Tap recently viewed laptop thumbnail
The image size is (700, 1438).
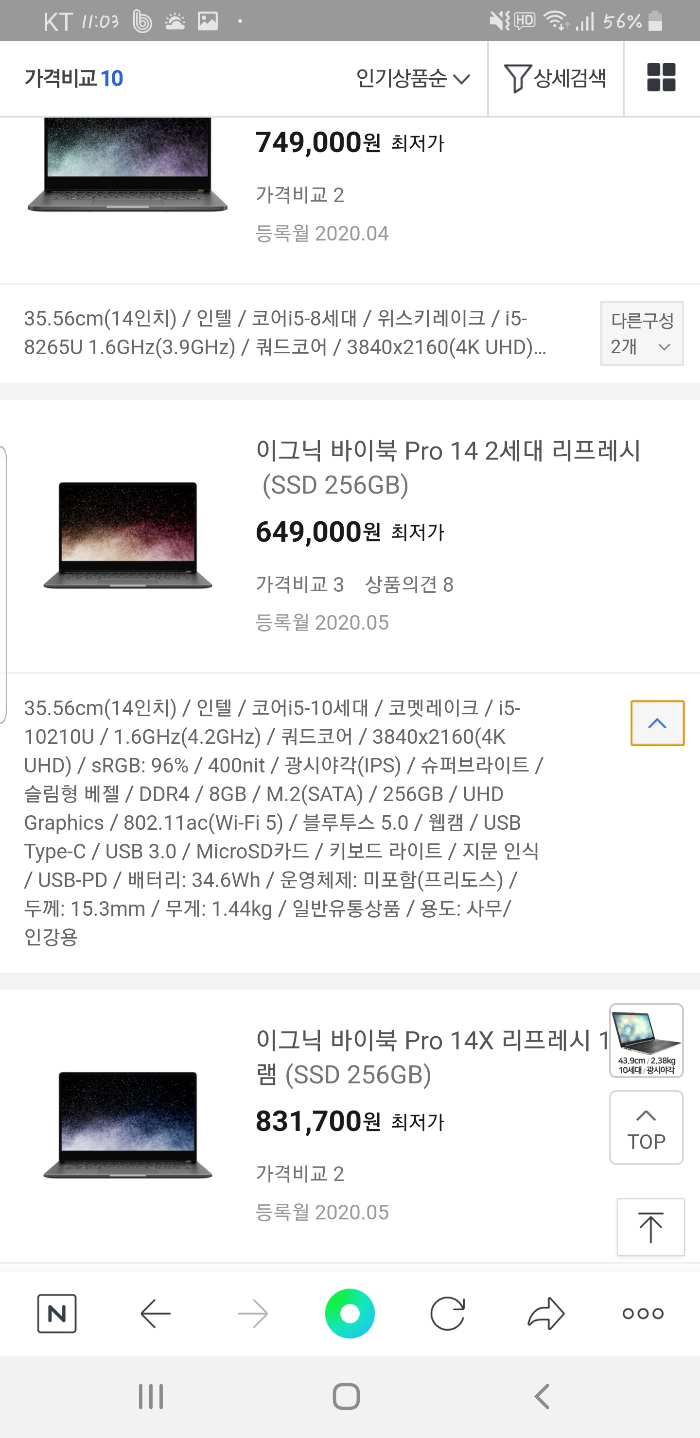pos(646,1040)
